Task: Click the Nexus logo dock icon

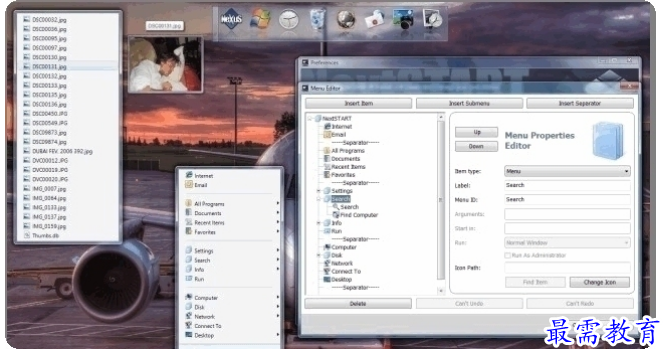Action: [231, 19]
